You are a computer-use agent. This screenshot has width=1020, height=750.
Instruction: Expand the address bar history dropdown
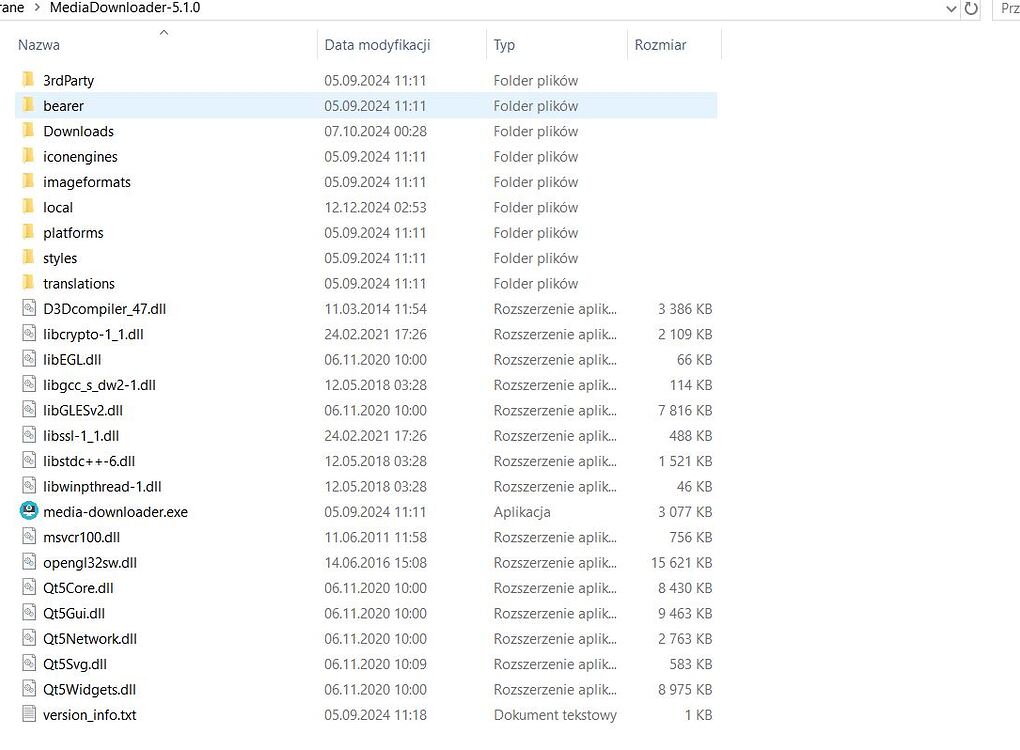pyautogui.click(x=951, y=8)
